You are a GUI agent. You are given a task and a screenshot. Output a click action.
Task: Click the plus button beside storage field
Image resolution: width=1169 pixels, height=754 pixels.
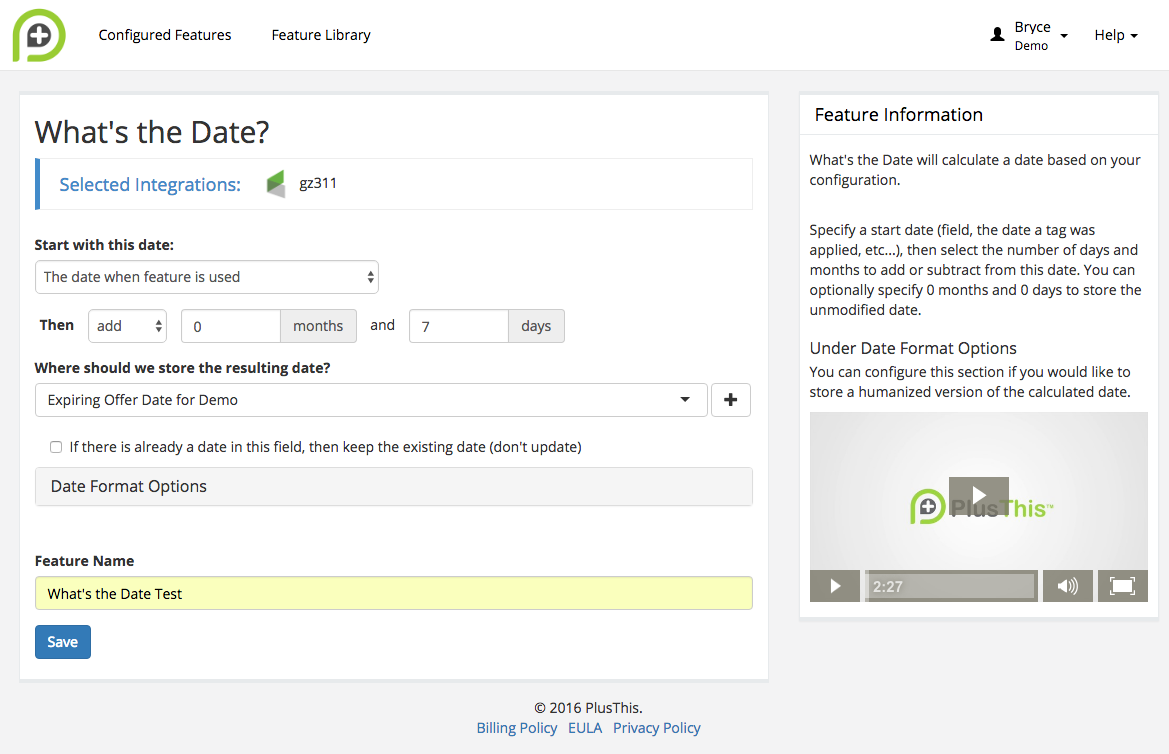pos(731,400)
